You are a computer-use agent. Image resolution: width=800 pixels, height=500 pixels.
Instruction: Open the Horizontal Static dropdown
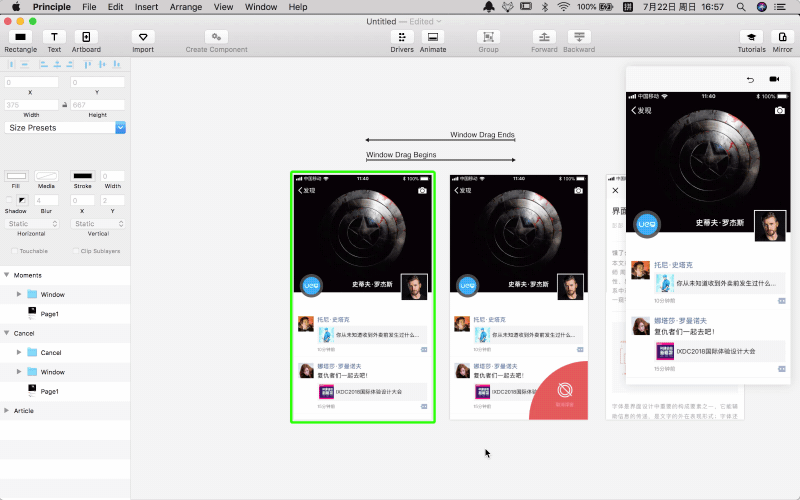point(33,224)
